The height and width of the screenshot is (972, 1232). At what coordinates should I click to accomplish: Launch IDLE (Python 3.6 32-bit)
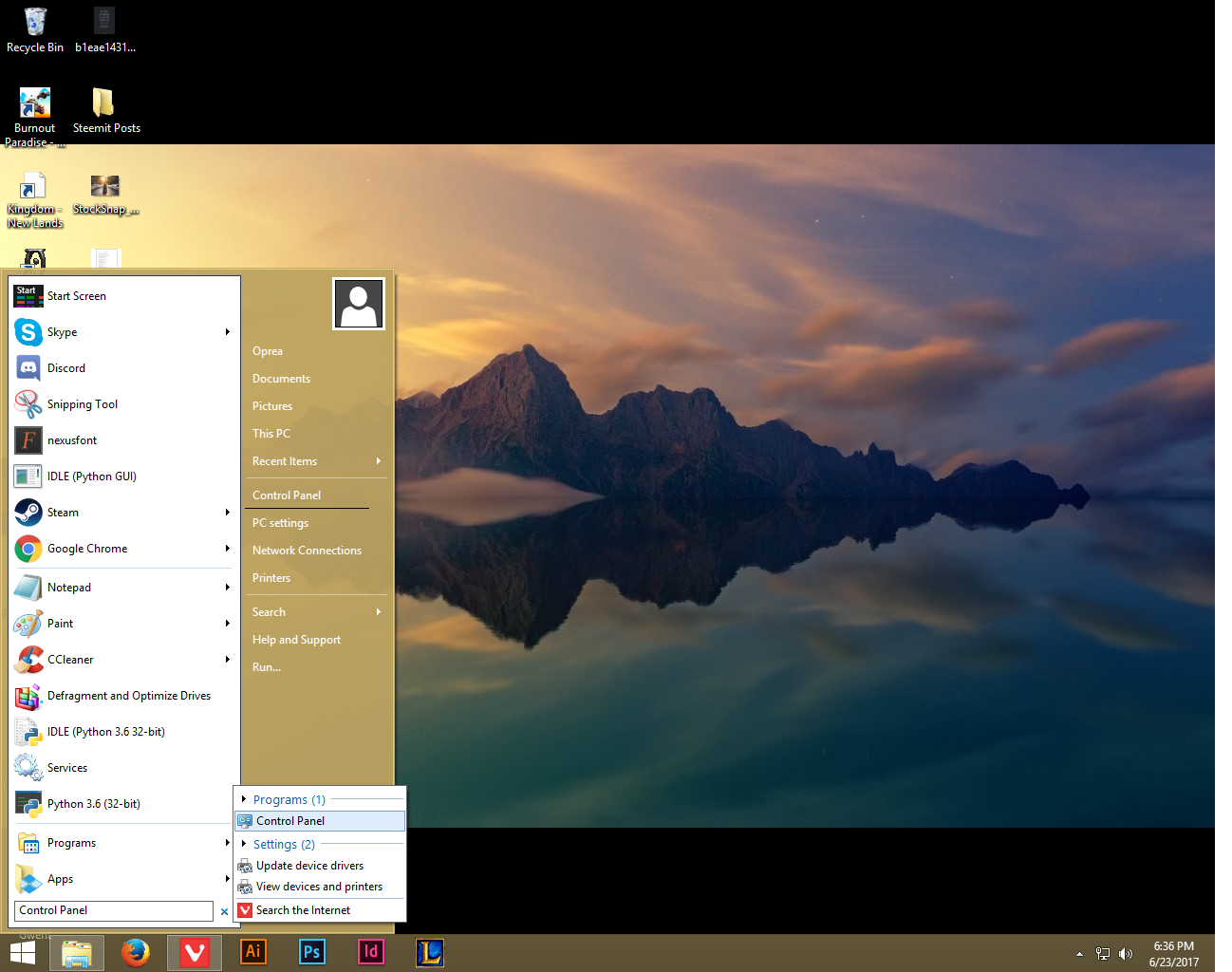123,732
